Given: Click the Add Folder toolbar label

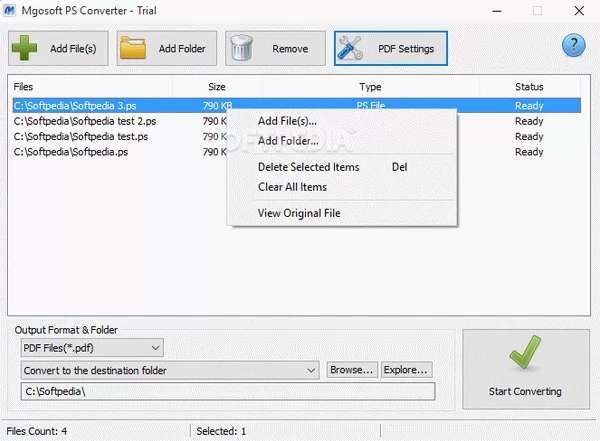Looking at the screenshot, I should tap(182, 49).
